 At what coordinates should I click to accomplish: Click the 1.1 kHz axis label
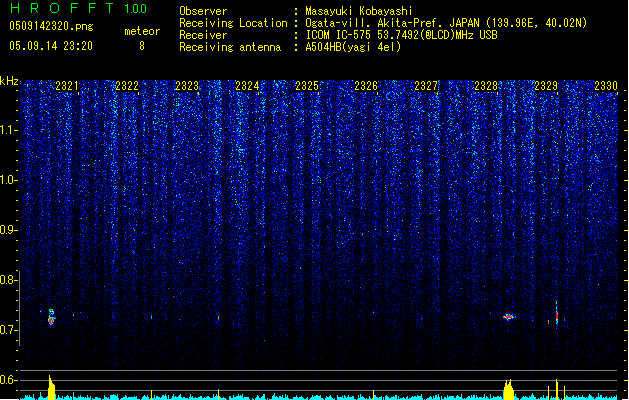(x=9, y=130)
